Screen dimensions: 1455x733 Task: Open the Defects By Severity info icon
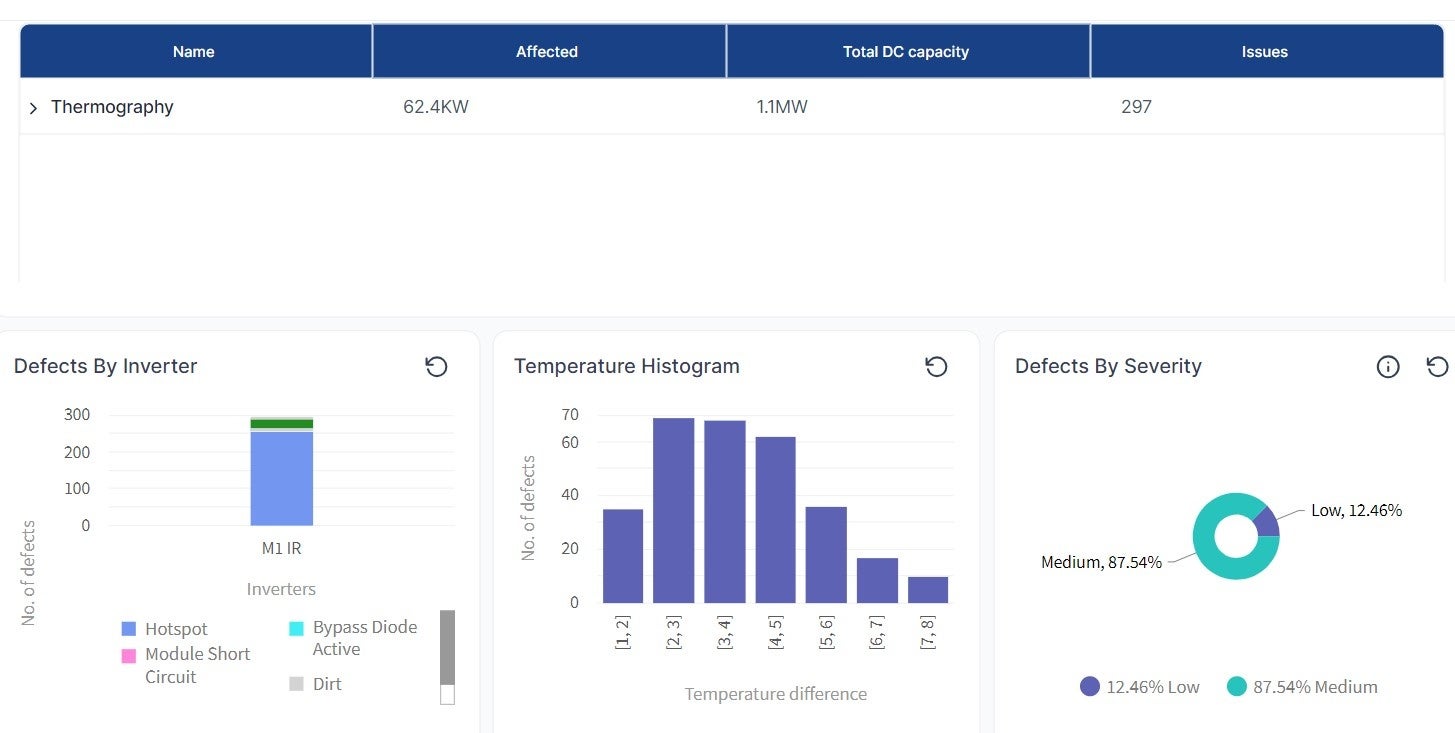tap(1387, 367)
